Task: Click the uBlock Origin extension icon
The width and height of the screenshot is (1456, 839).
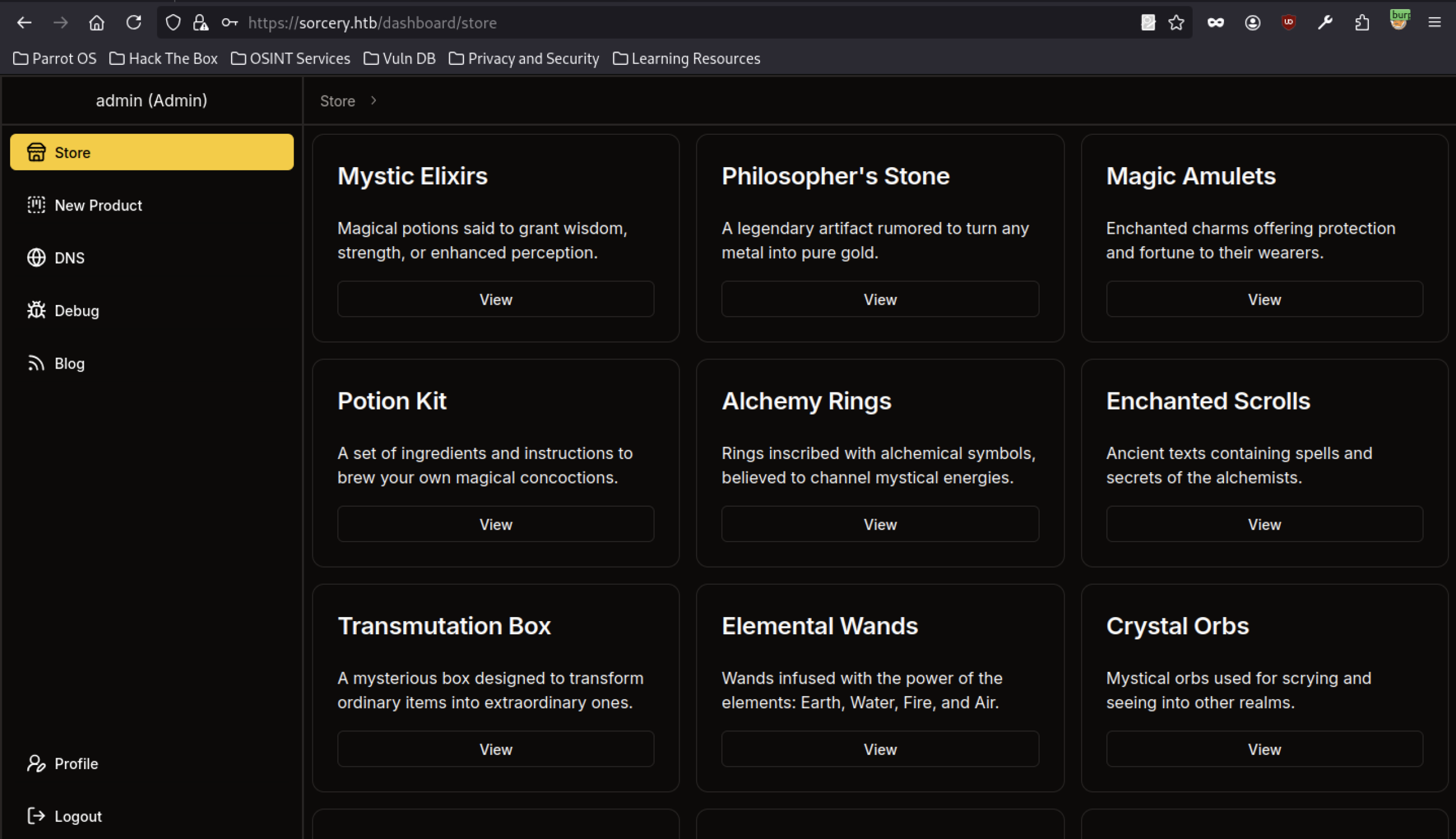Action: (x=1289, y=23)
